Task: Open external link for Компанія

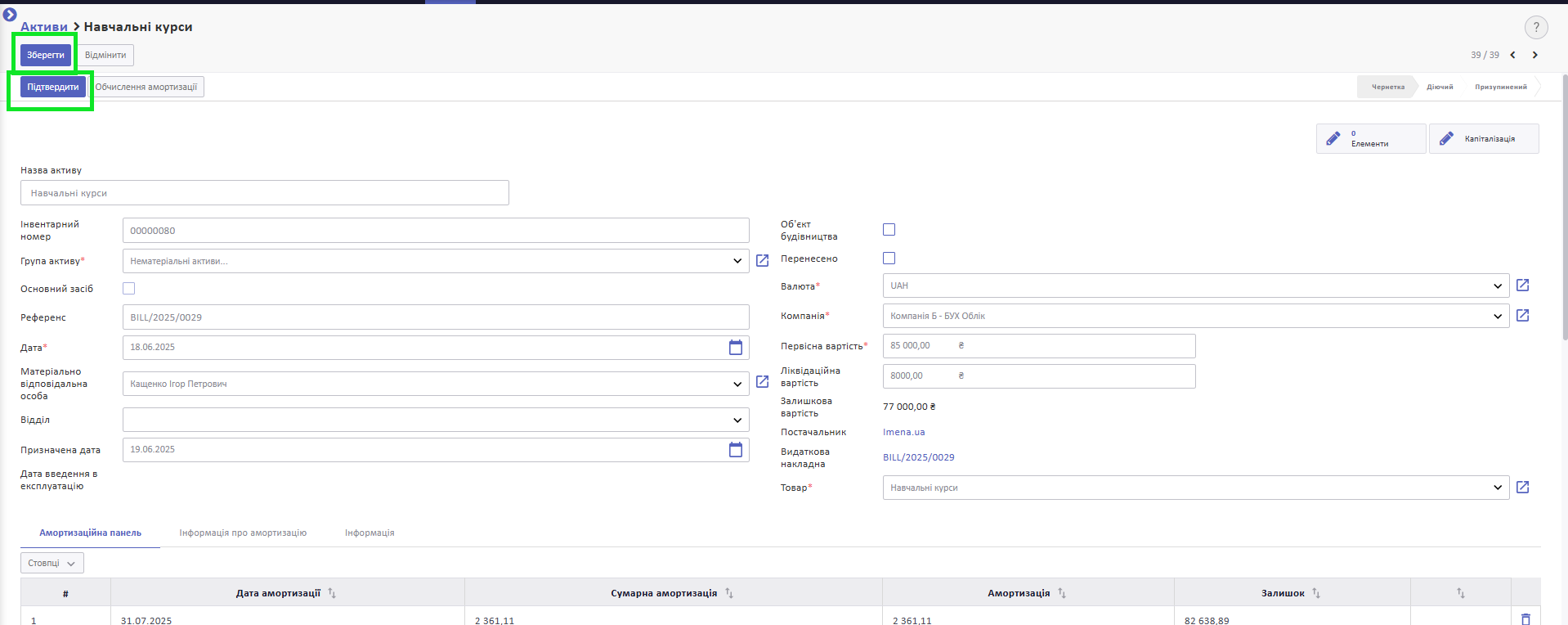Action: (x=1522, y=315)
